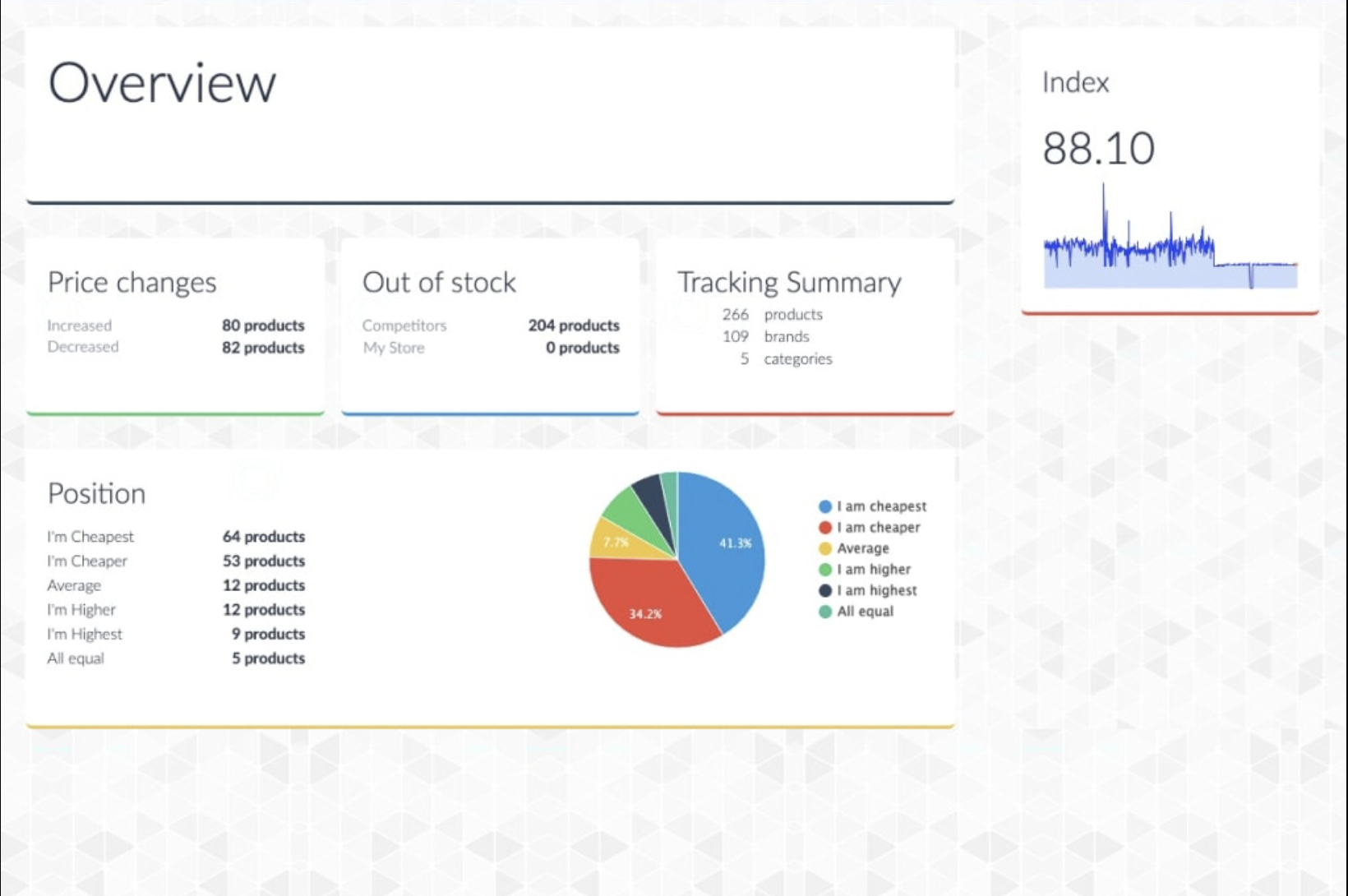This screenshot has height=896, width=1348.
Task: Click the teal 'All equal' legend dot
Action: point(825,612)
